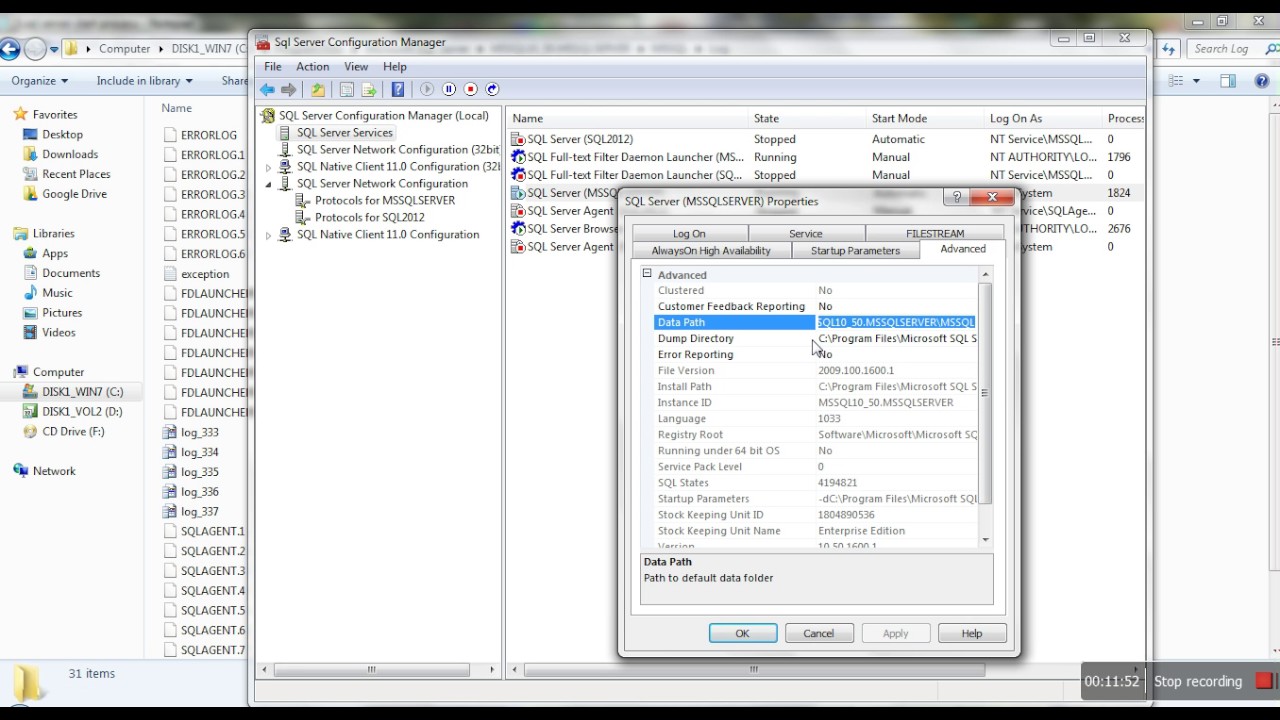Click the Explorer change view icon
The width and height of the screenshot is (1280, 720).
click(x=1177, y=81)
